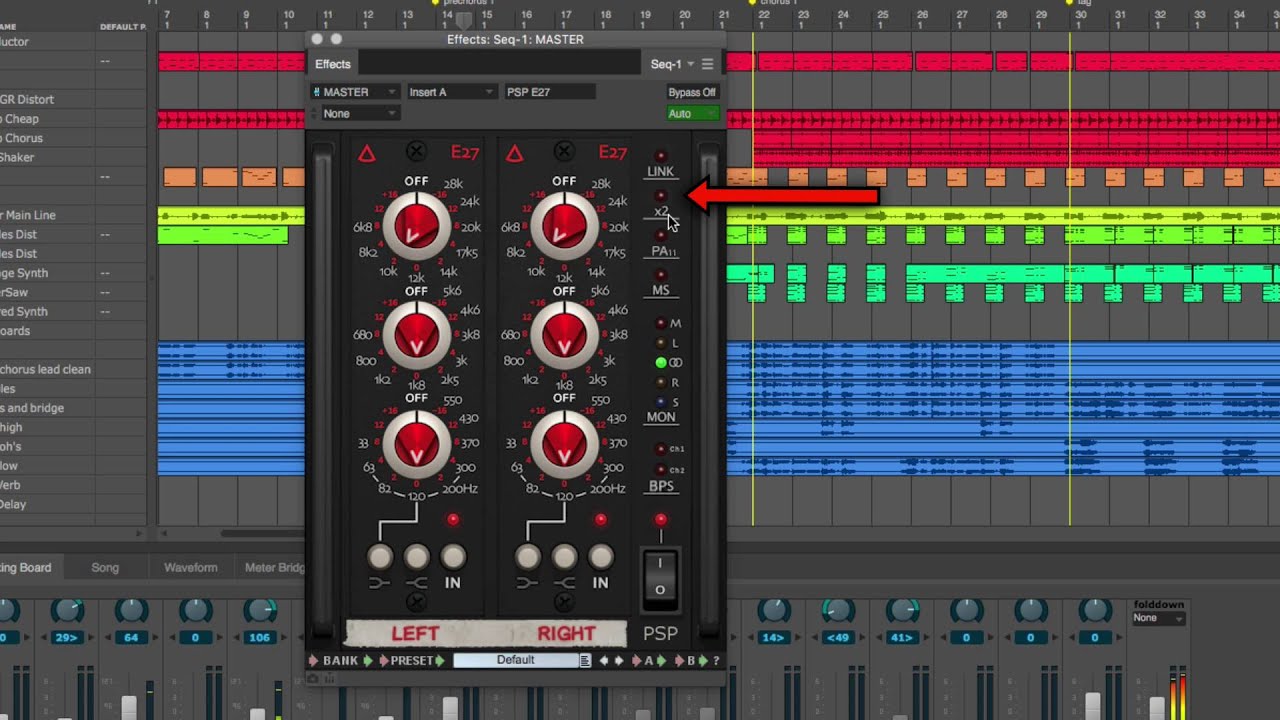Select monitor mode R
1280x720 pixels.
click(660, 382)
